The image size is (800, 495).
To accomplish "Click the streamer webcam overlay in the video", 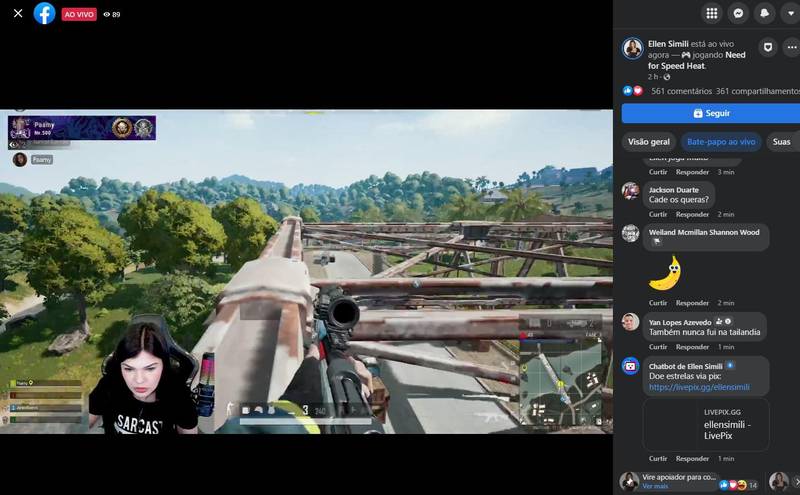I will coord(145,375).
